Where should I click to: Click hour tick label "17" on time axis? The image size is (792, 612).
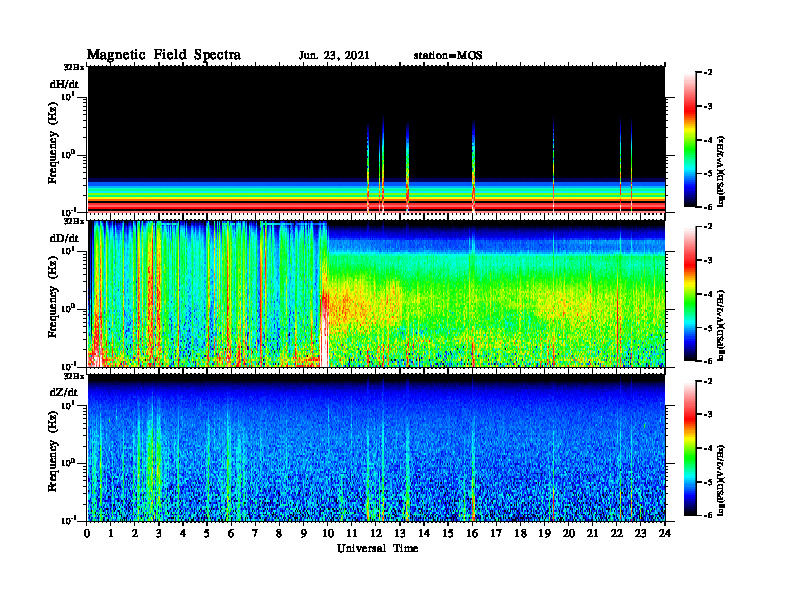pyautogui.click(x=496, y=533)
